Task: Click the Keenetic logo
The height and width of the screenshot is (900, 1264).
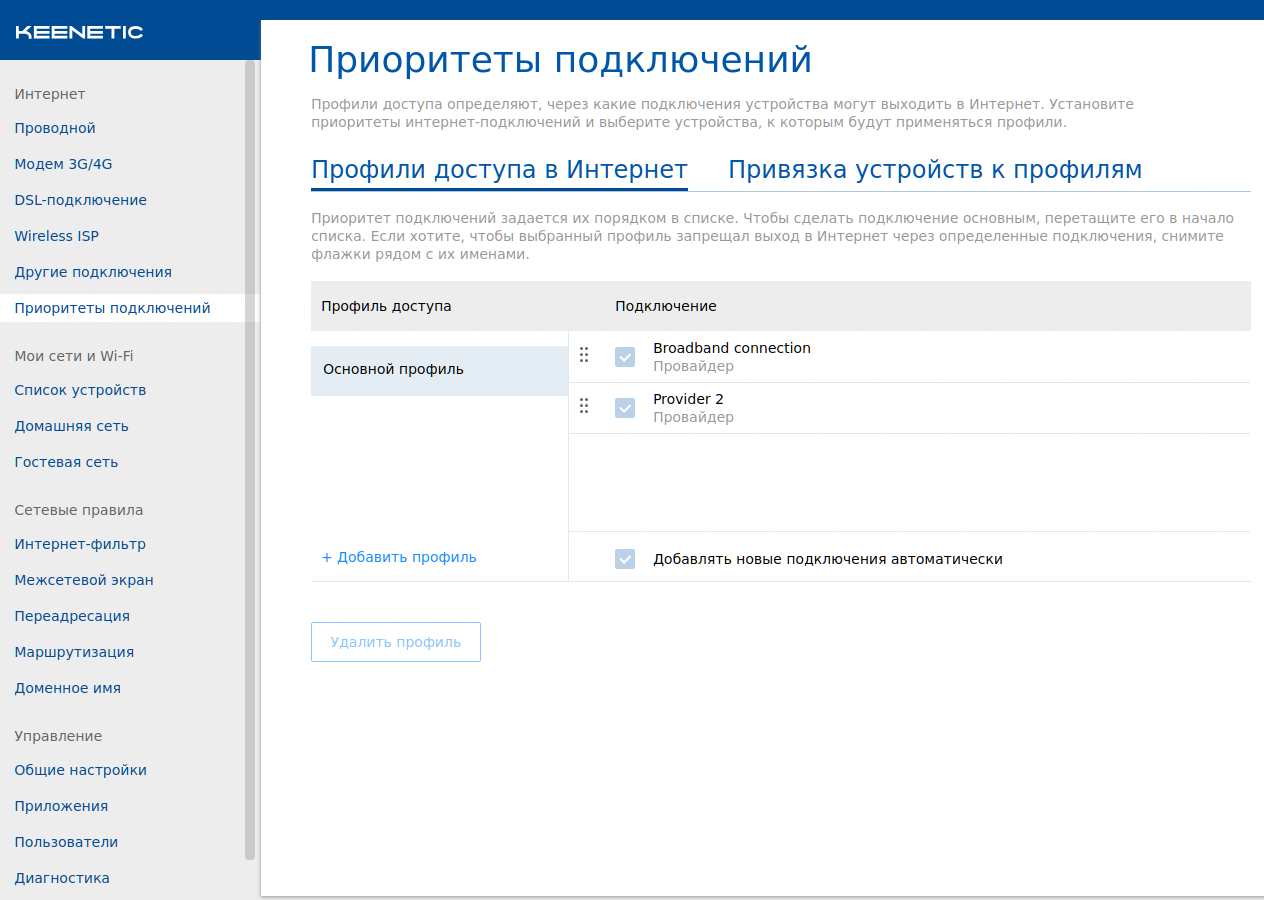Action: coord(79,32)
